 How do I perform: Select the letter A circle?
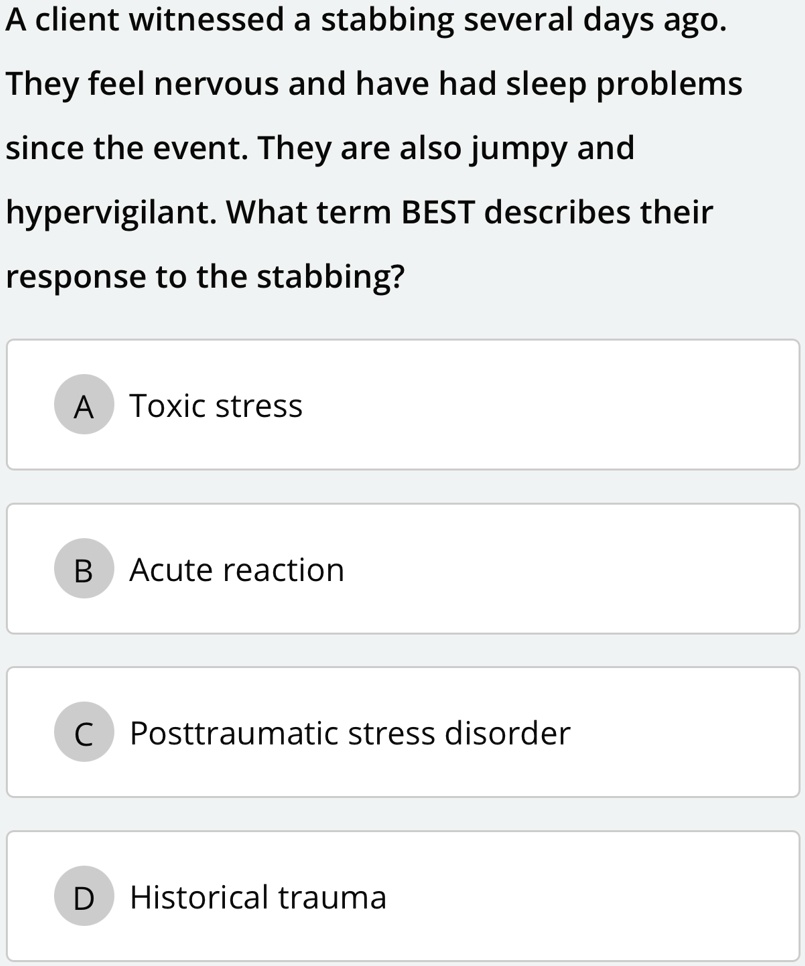84,406
